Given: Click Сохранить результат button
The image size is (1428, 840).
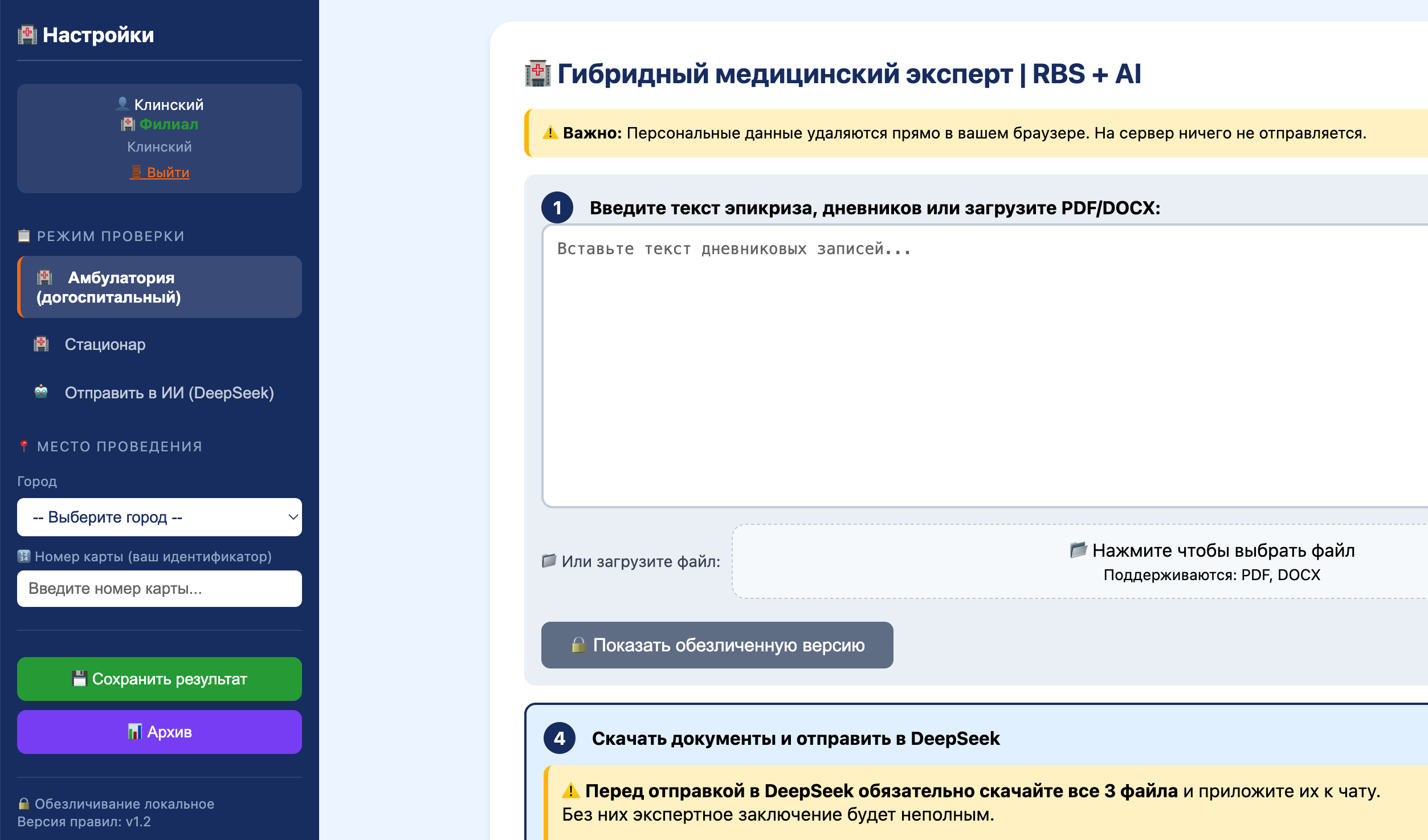Looking at the screenshot, I should (160, 679).
